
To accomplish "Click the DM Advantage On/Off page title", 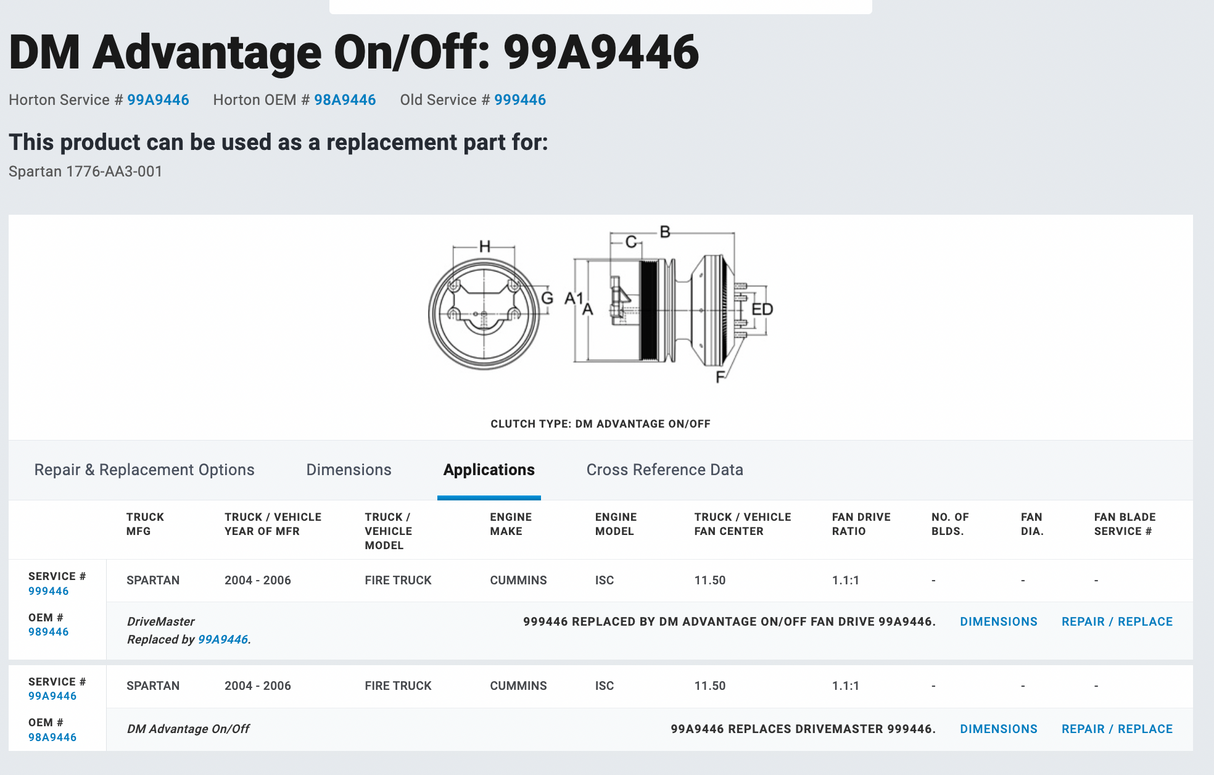I will point(352,53).
